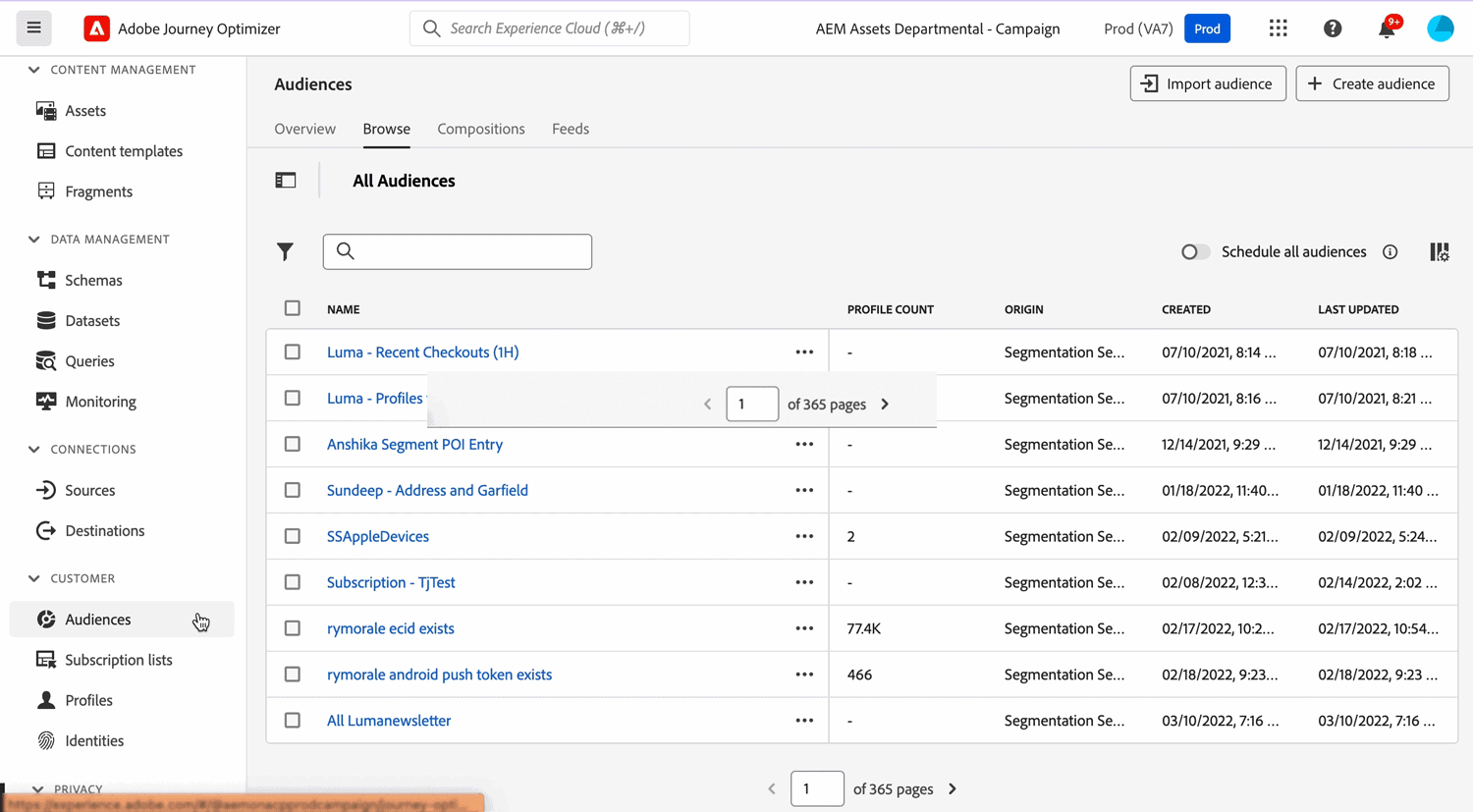Open the rymorale ecid exists audience

pos(390,628)
